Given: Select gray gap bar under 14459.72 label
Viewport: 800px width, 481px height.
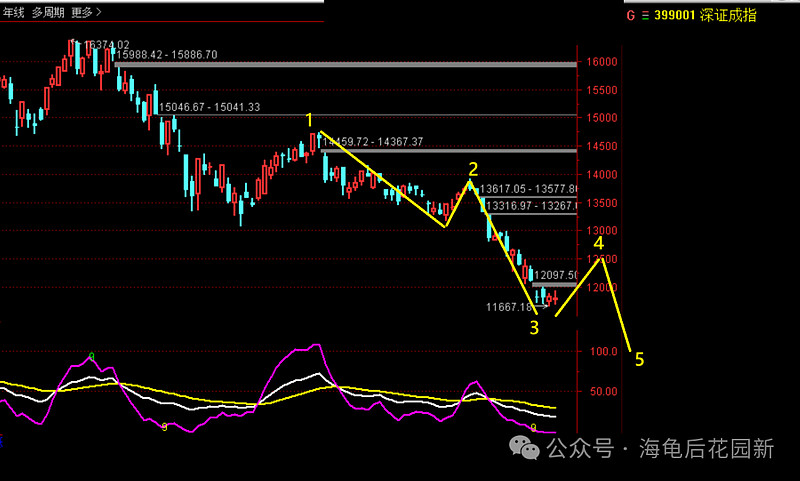Looking at the screenshot, I should coord(449,150).
